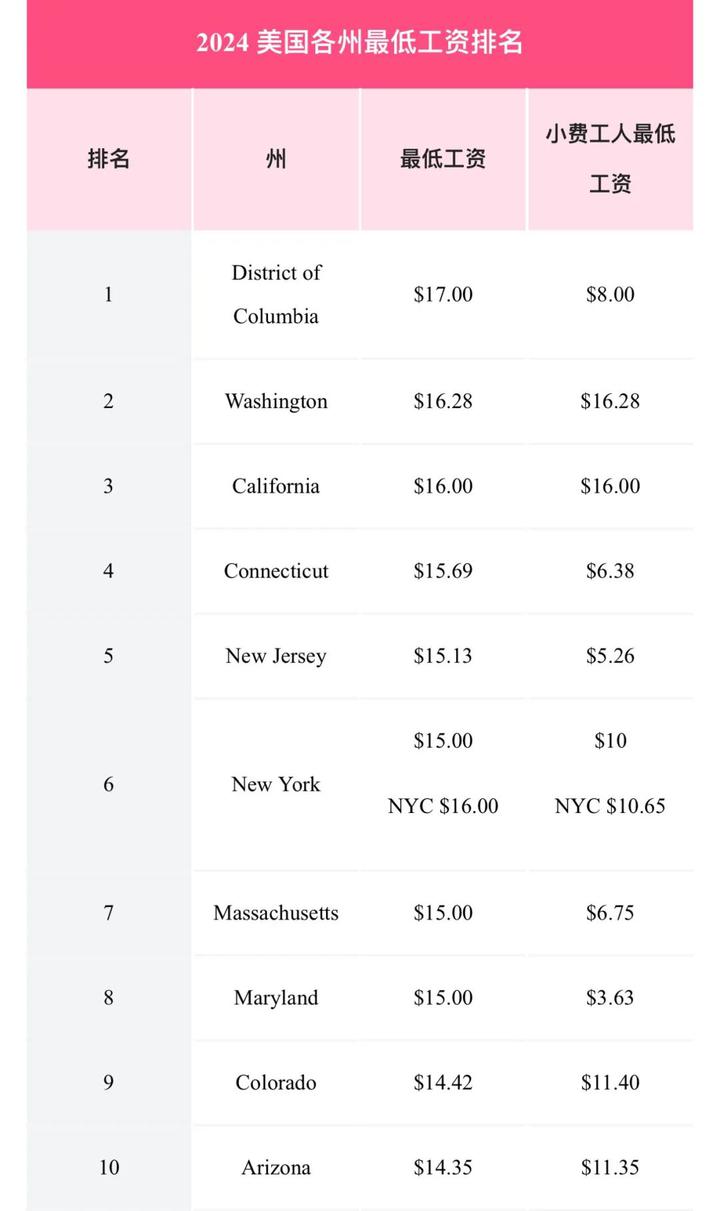This screenshot has width=720, height=1211.
Task: Select the Massachusetts state cell
Action: point(276,913)
